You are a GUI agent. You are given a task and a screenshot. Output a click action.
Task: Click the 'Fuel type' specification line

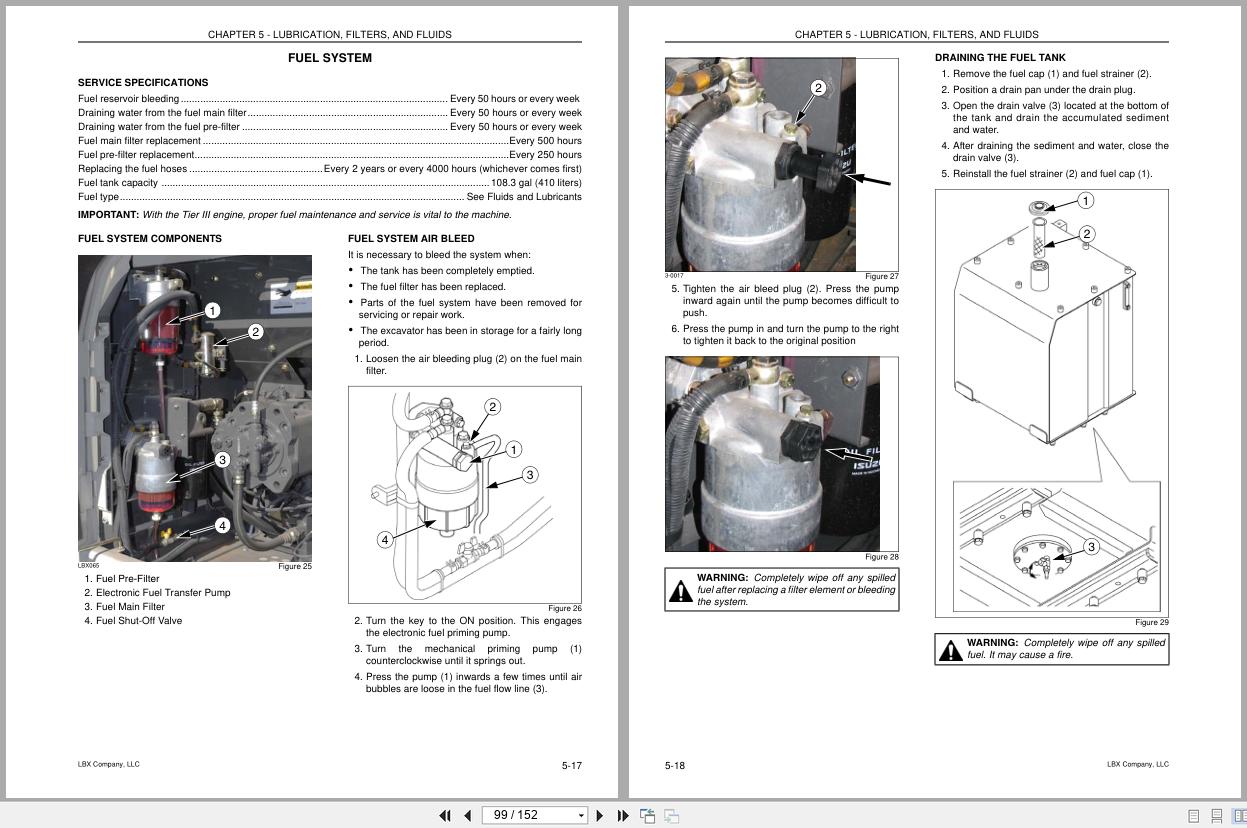330,197
